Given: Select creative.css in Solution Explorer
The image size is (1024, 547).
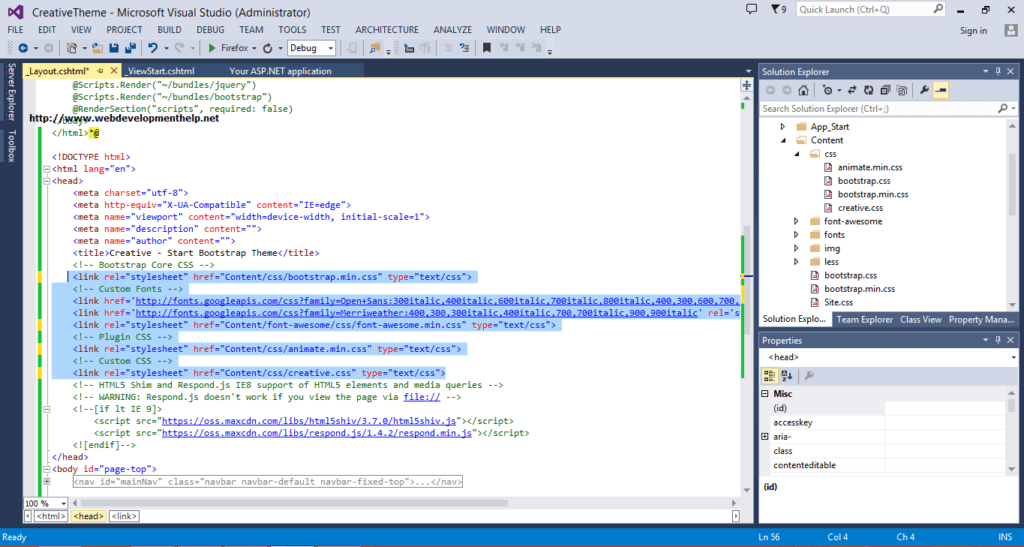Looking at the screenshot, I should (860, 208).
